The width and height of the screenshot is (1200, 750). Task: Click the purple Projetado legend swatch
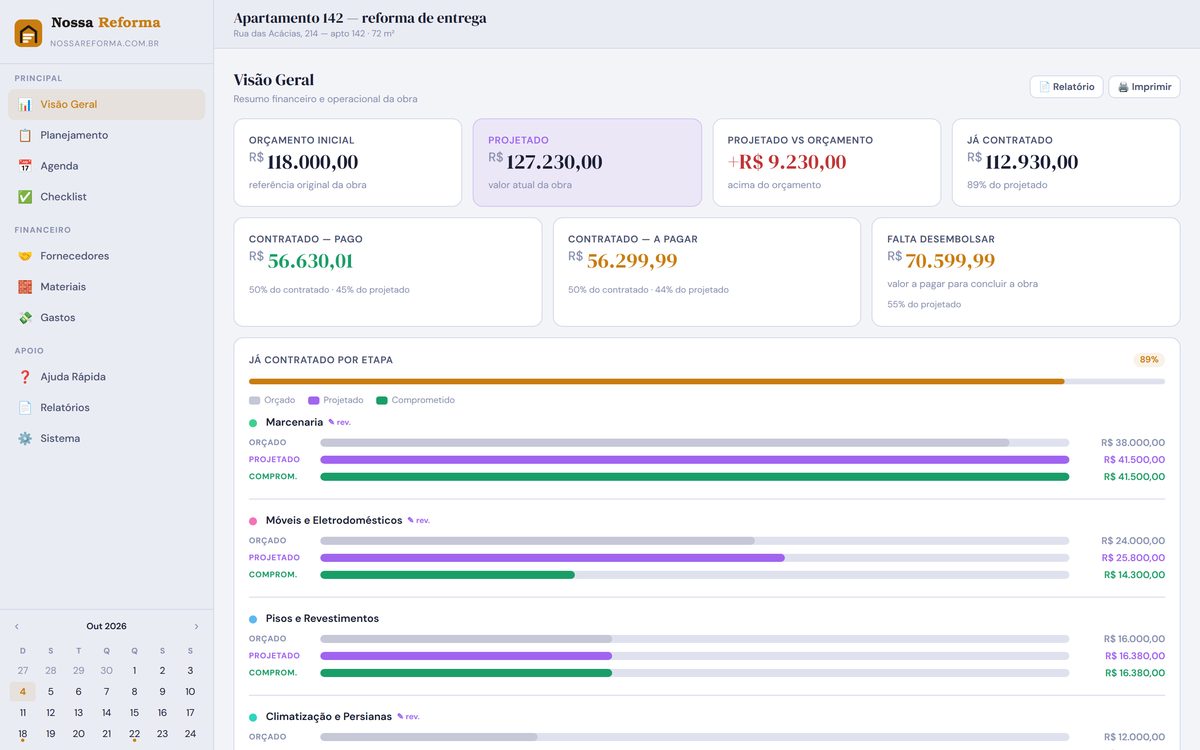[313, 401]
